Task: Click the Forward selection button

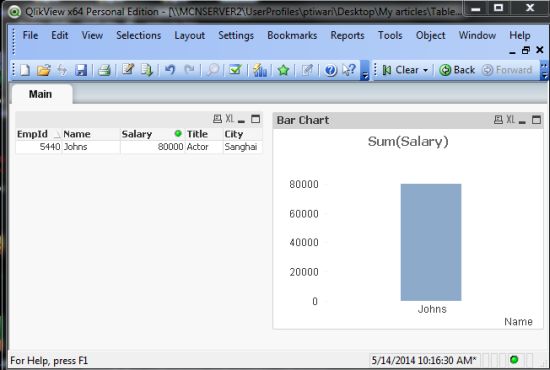Action: [x=507, y=70]
